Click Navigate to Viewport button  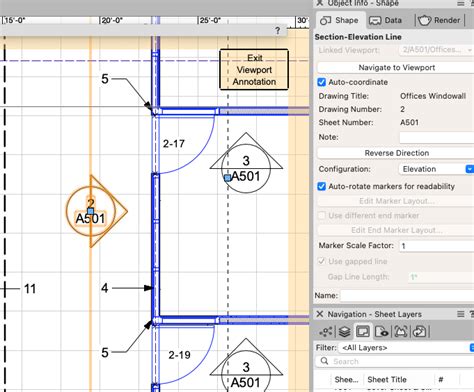pos(396,68)
